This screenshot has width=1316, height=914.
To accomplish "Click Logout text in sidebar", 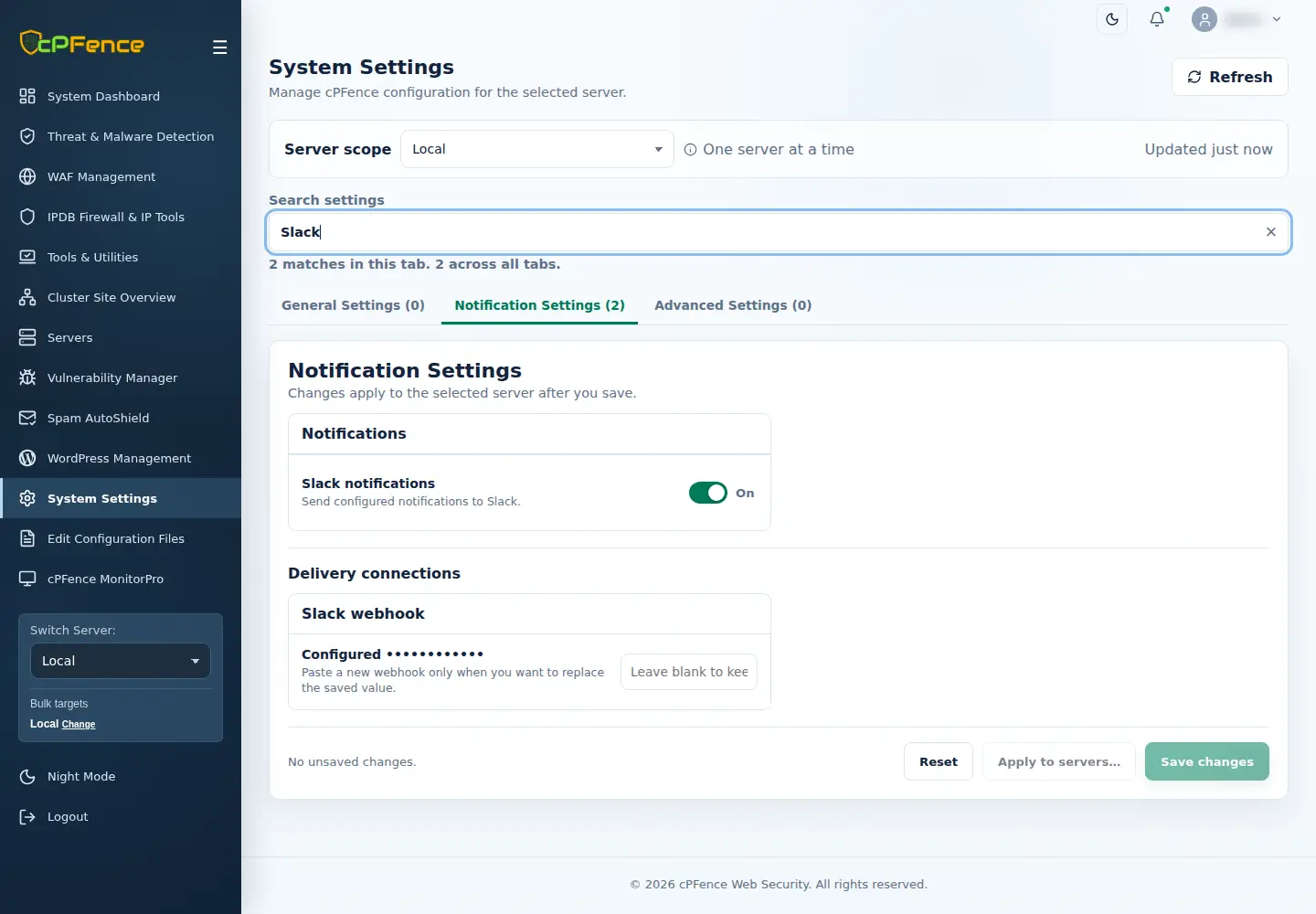I will click(68, 816).
